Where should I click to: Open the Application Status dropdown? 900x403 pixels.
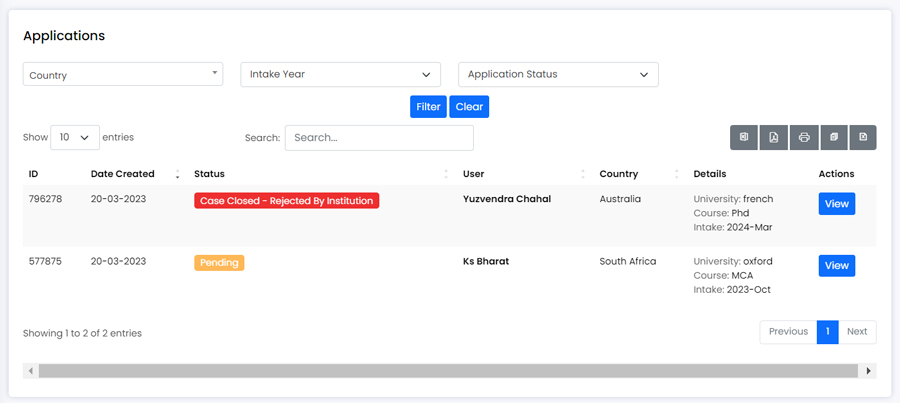click(x=558, y=75)
